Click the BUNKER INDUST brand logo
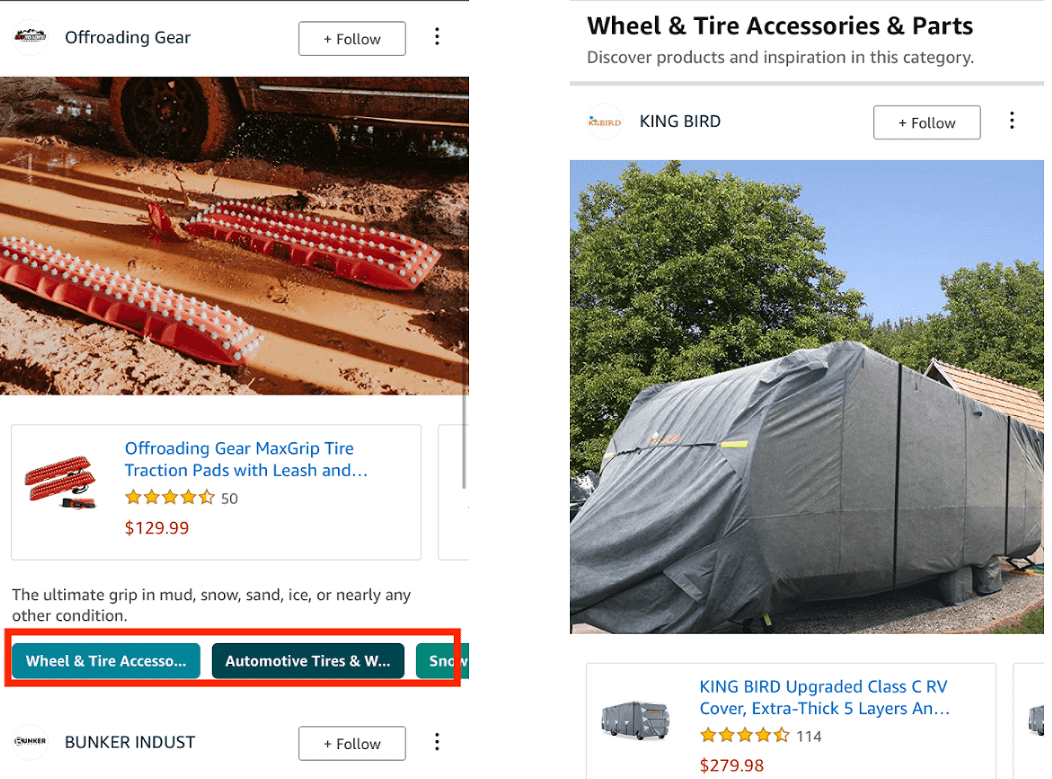This screenshot has width=1052, height=779. (x=30, y=742)
